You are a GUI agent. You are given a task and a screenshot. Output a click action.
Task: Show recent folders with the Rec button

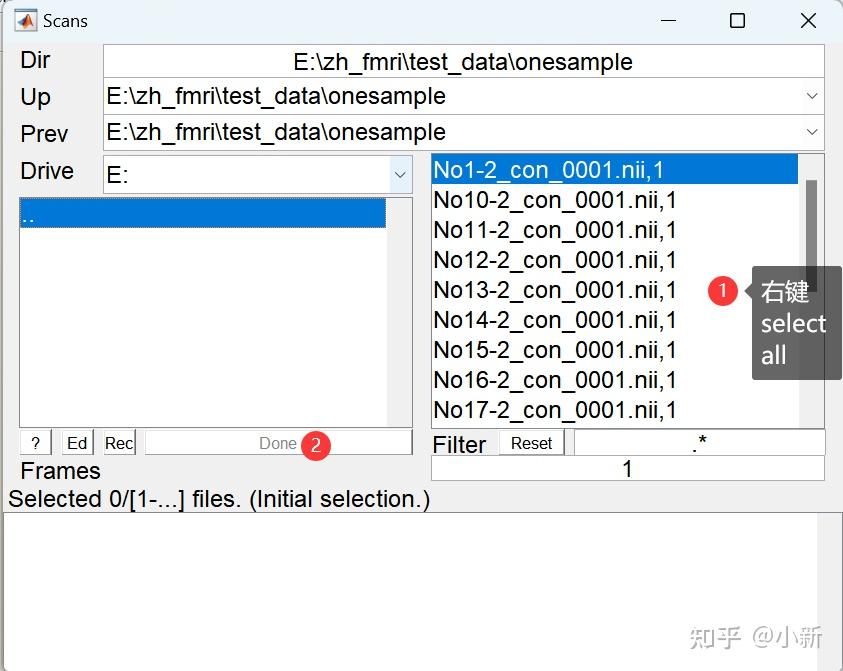point(119,442)
